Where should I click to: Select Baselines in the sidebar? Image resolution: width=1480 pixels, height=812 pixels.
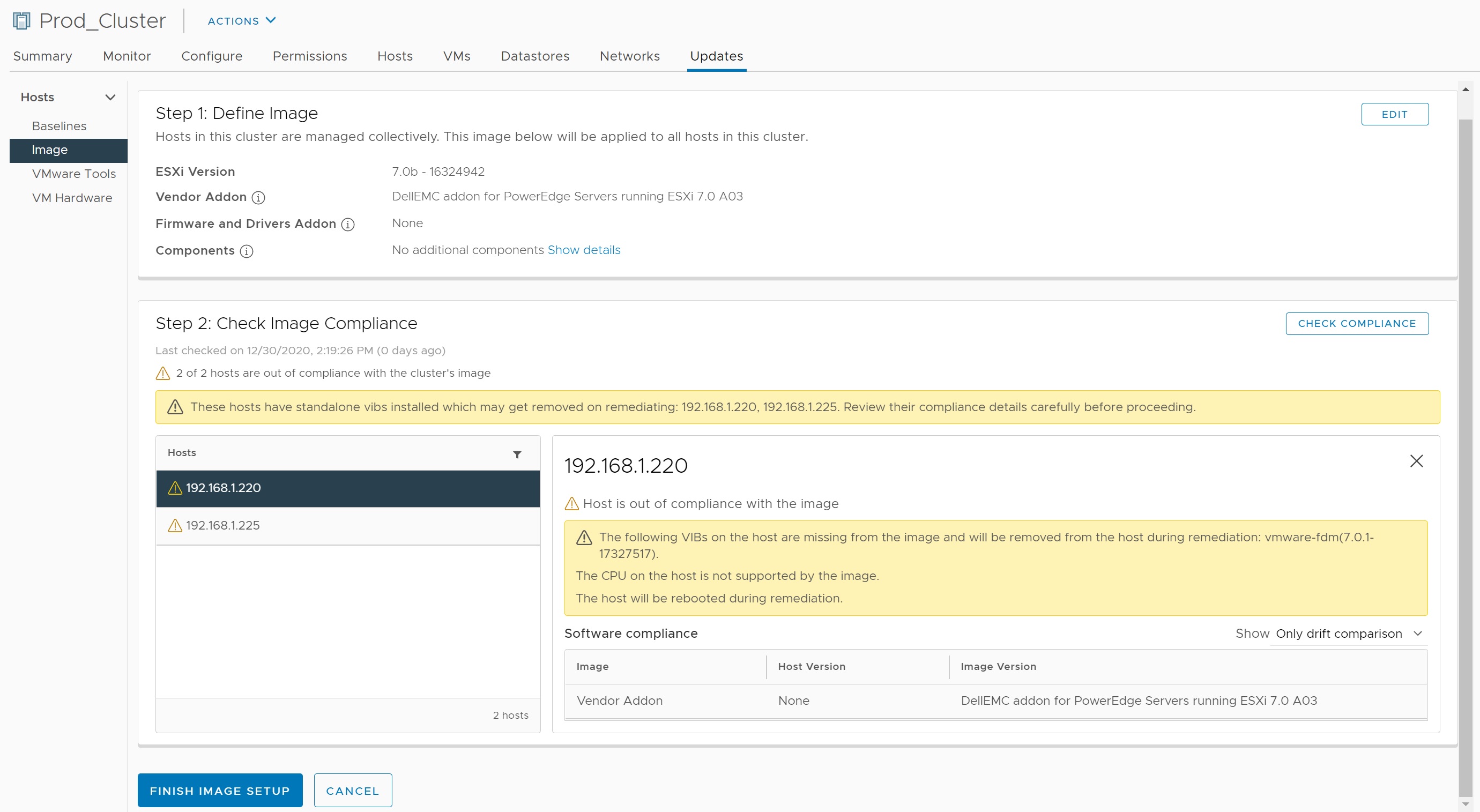pos(59,126)
